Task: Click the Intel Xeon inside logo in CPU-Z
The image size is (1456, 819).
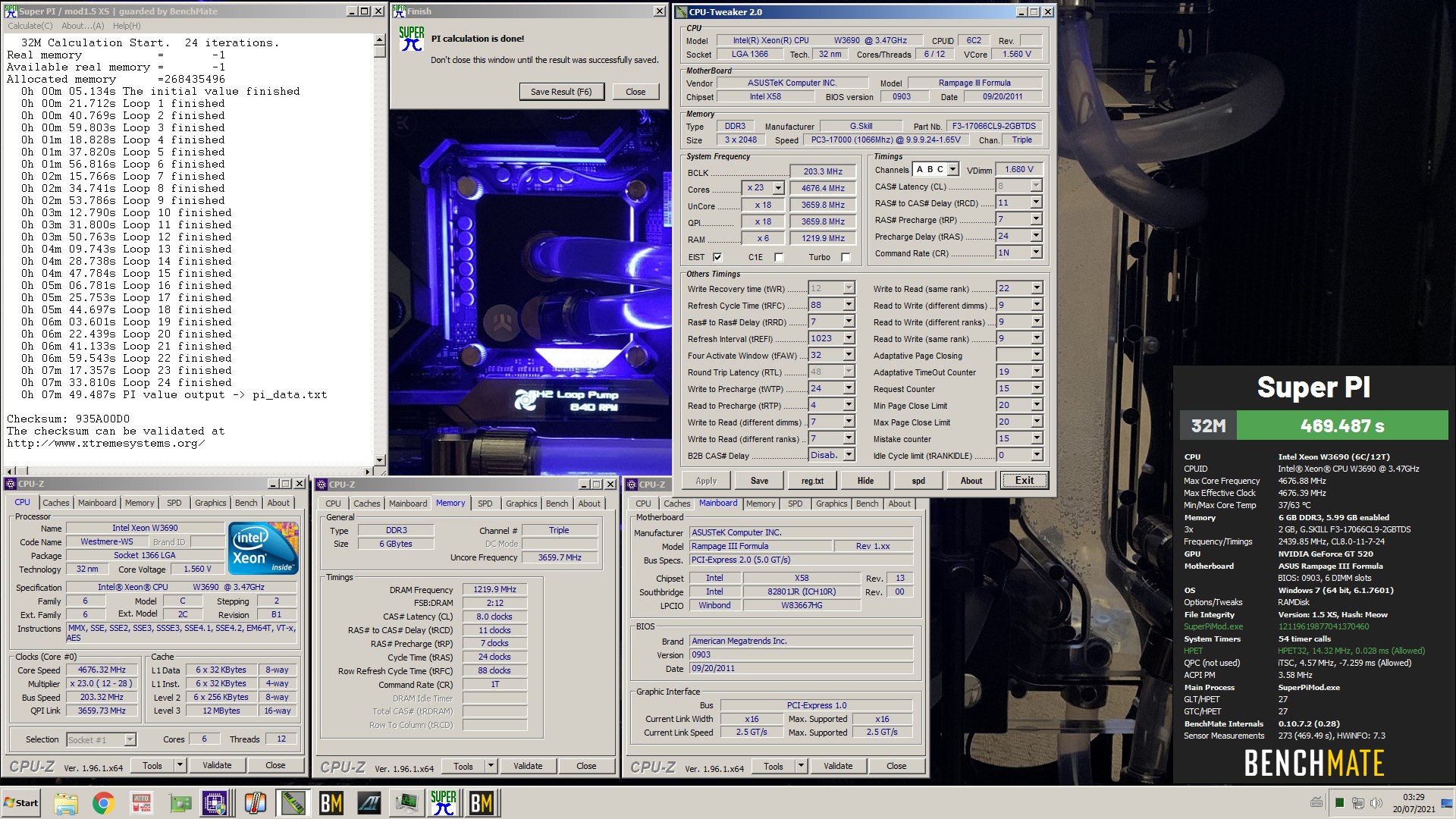Action: pos(263,548)
